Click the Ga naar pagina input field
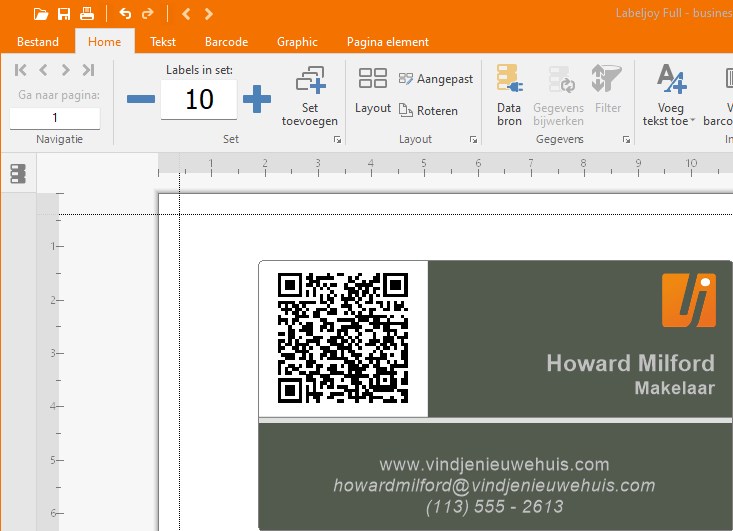The width and height of the screenshot is (733, 531). [55, 118]
